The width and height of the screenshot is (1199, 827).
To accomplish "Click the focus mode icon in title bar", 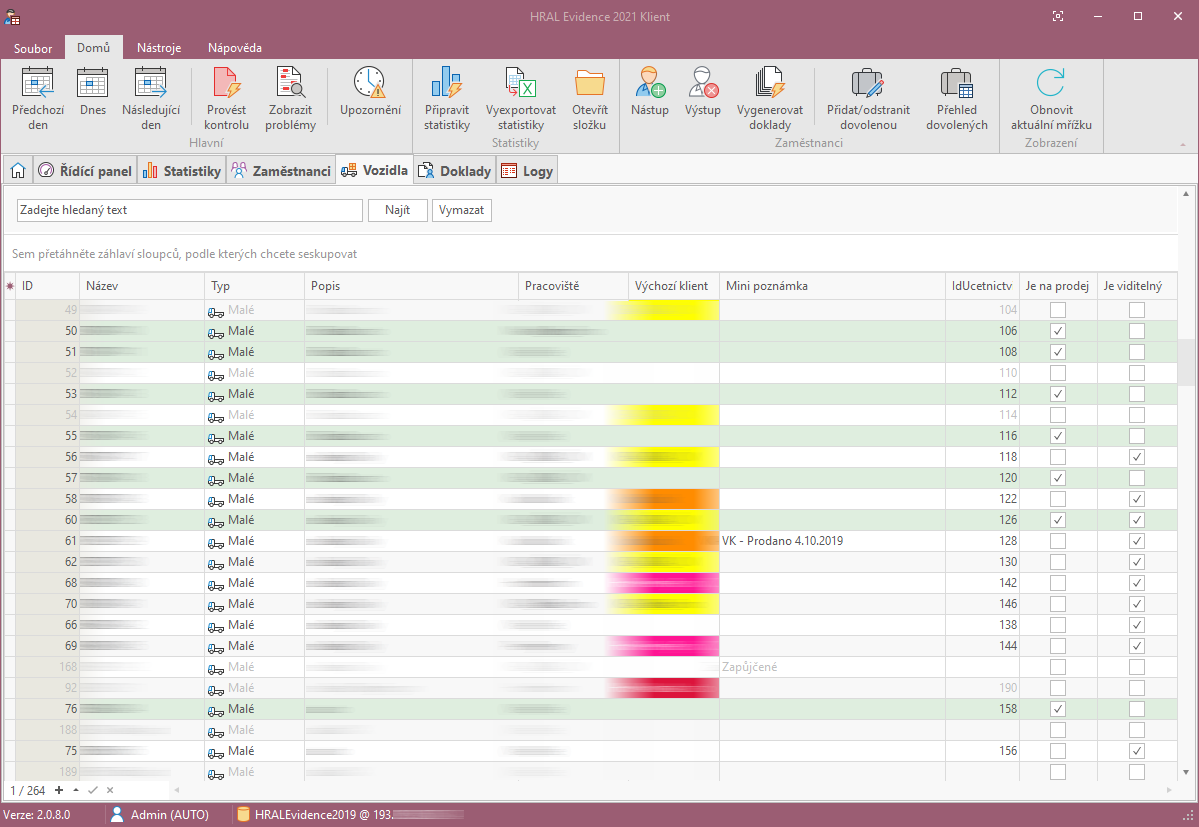I will pyautogui.click(x=1058, y=16).
